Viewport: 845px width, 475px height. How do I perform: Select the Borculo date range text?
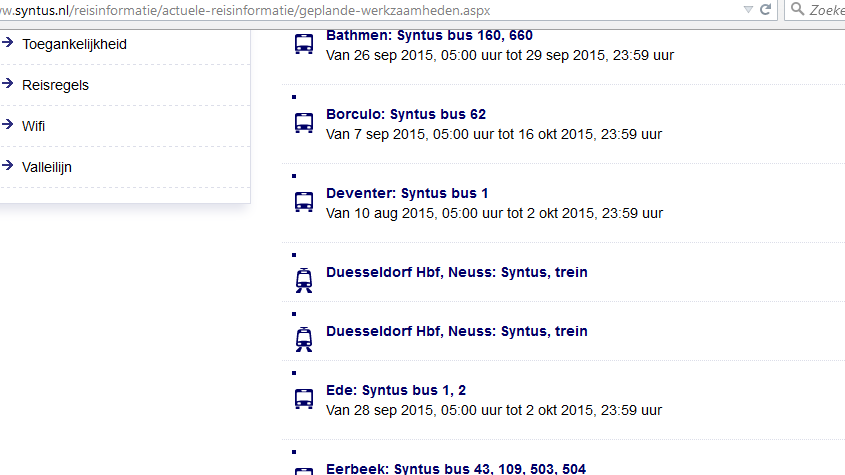tap(494, 134)
